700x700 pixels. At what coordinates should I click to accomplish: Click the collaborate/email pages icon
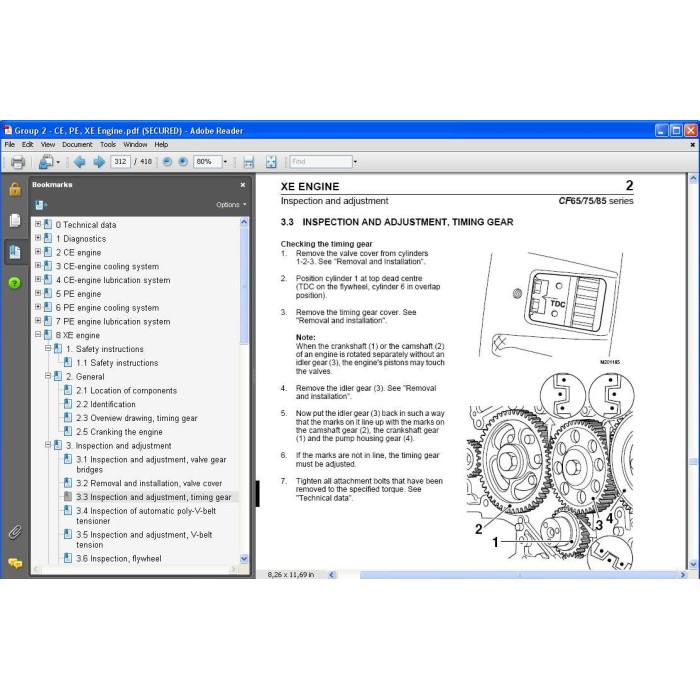click(46, 162)
